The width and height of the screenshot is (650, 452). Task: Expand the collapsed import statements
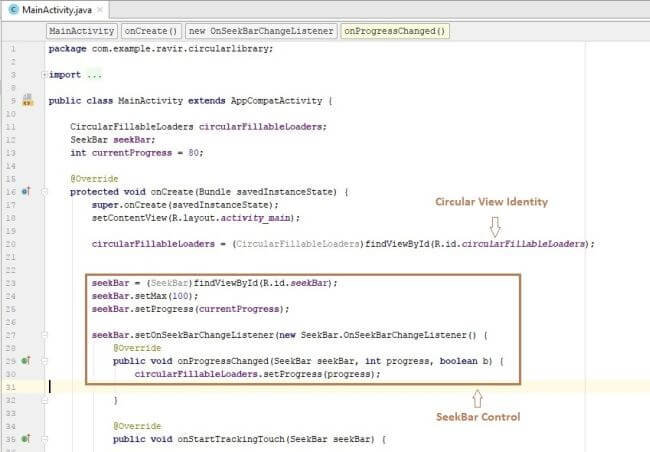coord(44,75)
